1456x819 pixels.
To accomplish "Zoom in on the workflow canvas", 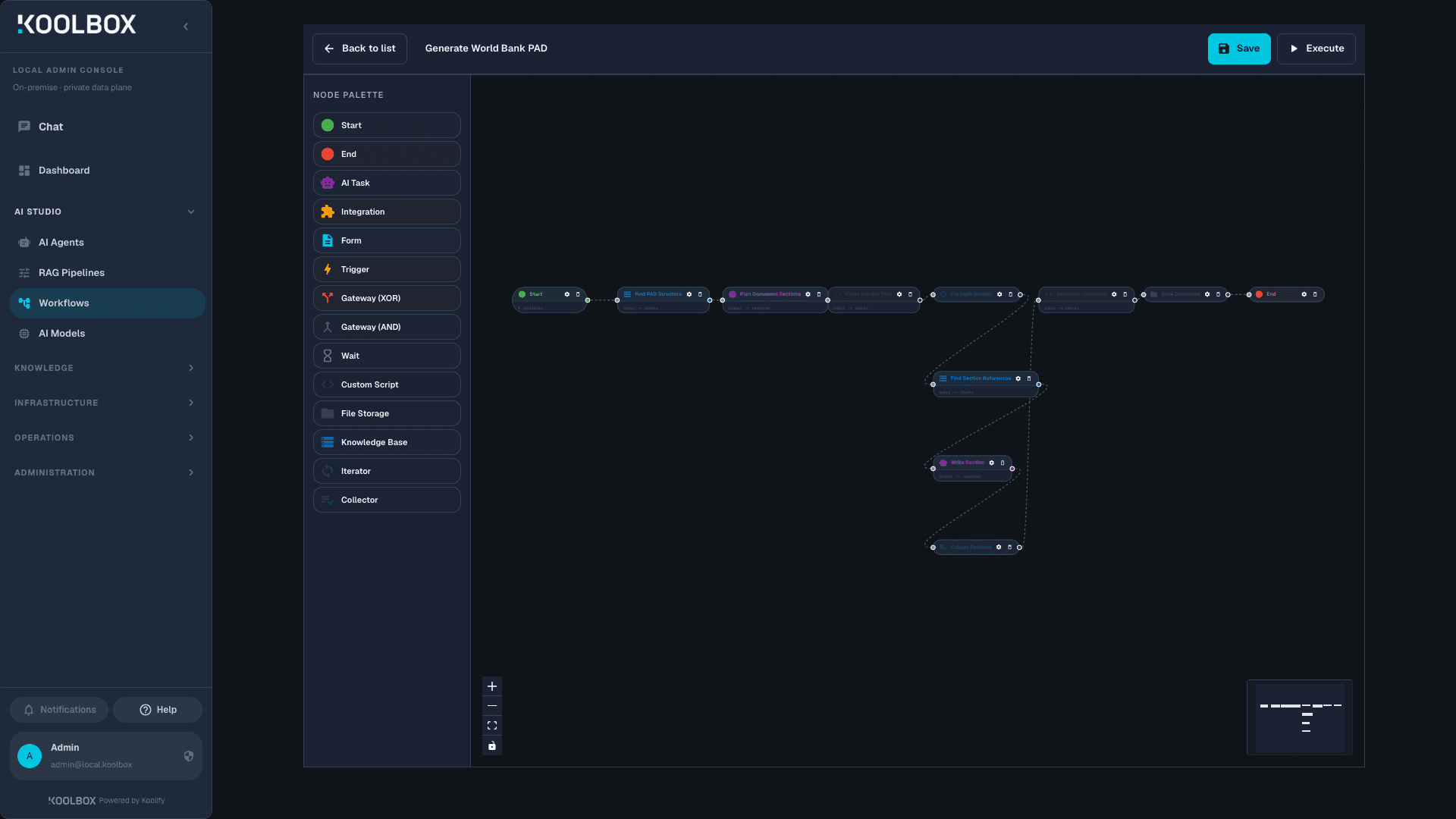I will pyautogui.click(x=492, y=686).
